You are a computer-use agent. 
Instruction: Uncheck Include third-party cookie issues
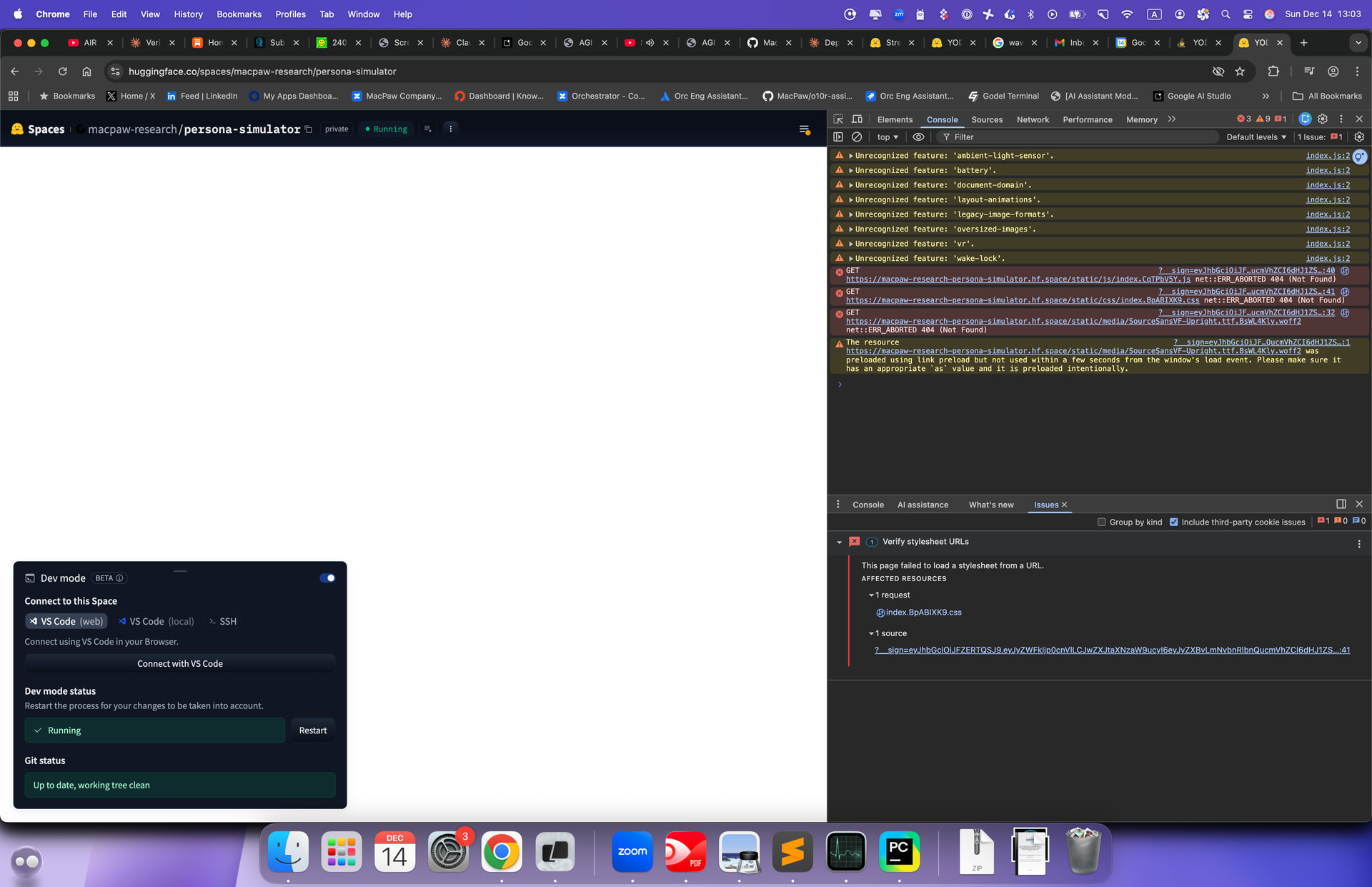1173,522
